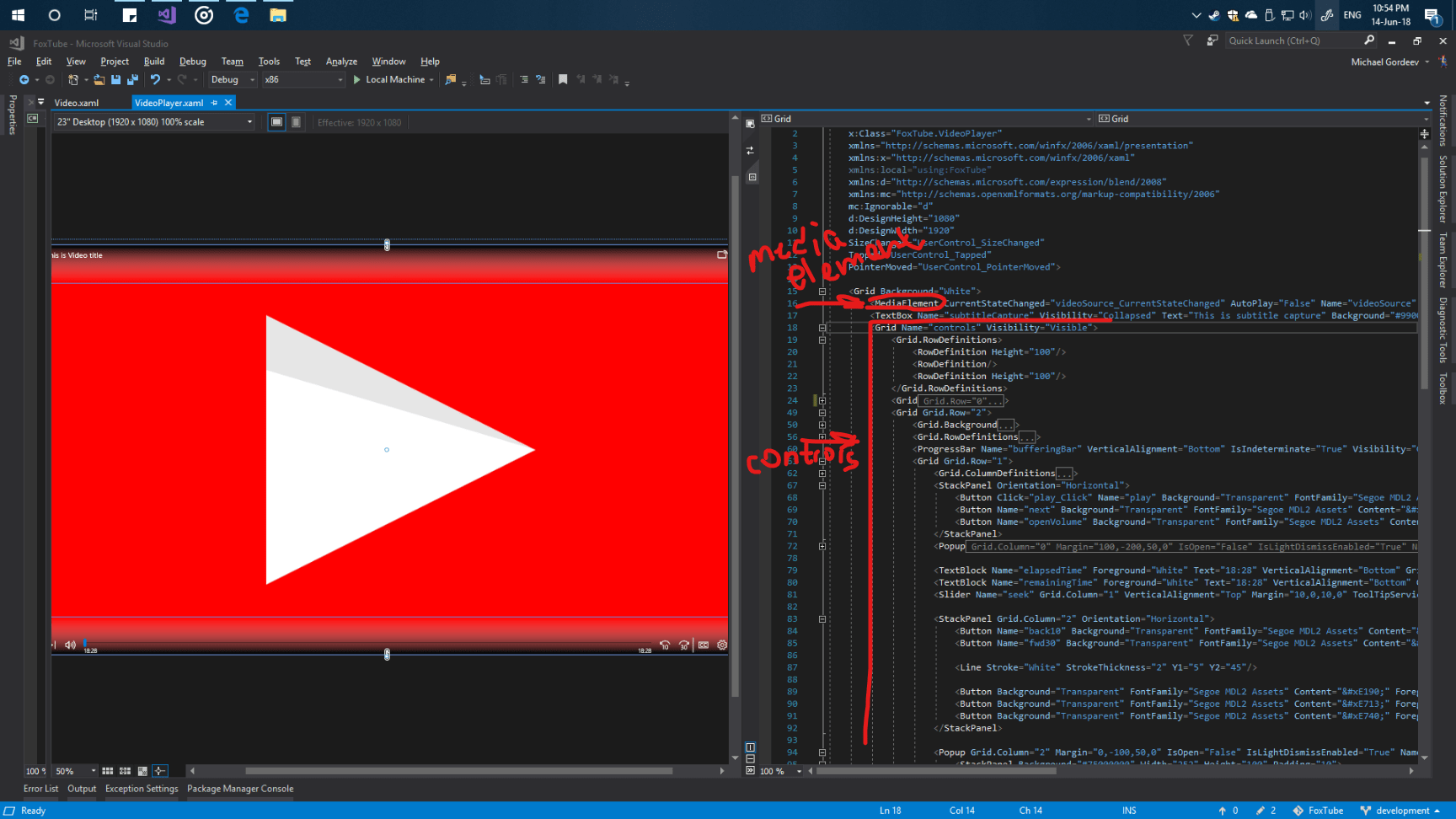Choose vertical split view button
The height and width of the screenshot is (819, 1456).
(x=750, y=747)
